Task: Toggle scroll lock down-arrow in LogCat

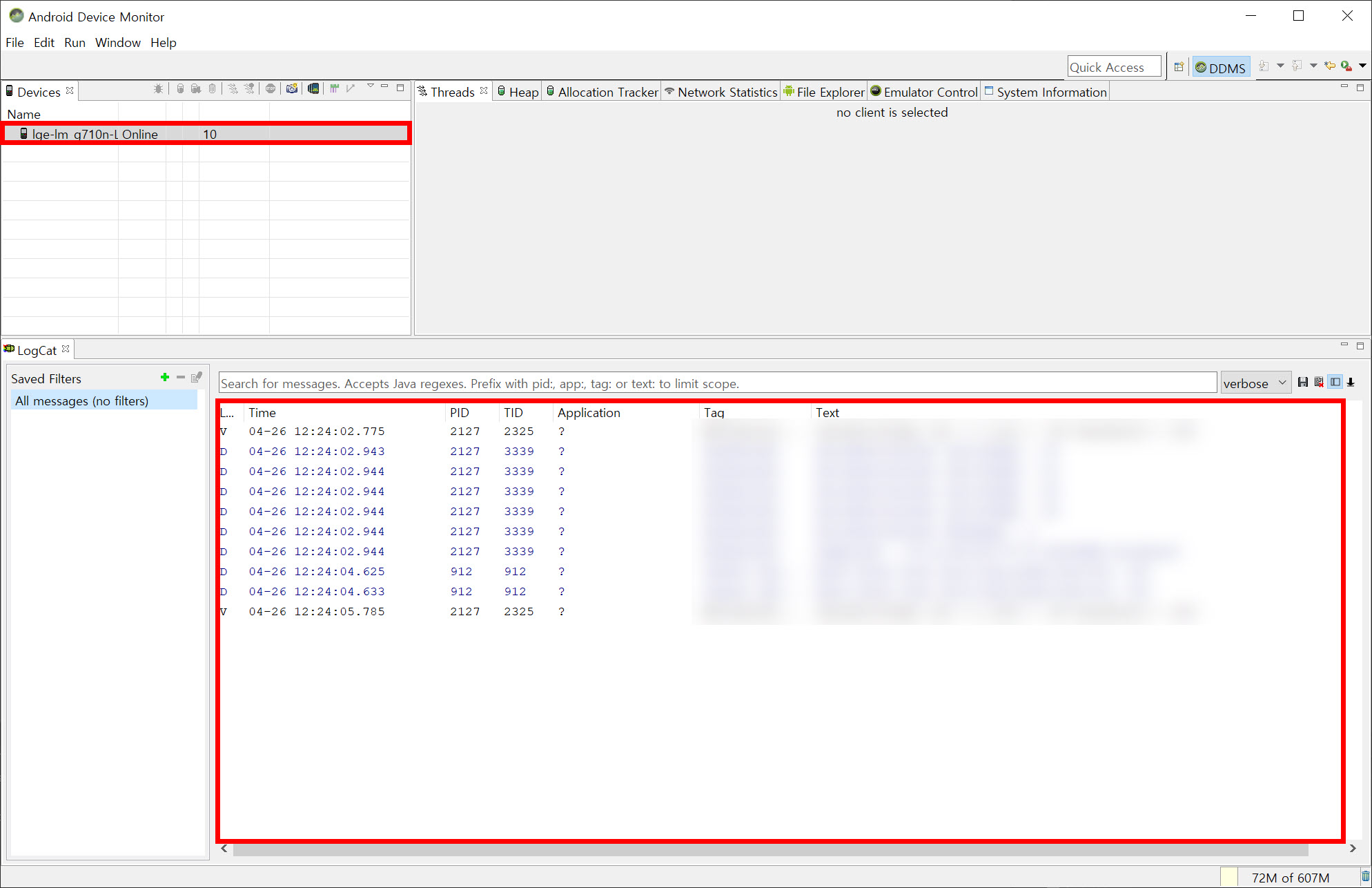Action: pos(1351,383)
